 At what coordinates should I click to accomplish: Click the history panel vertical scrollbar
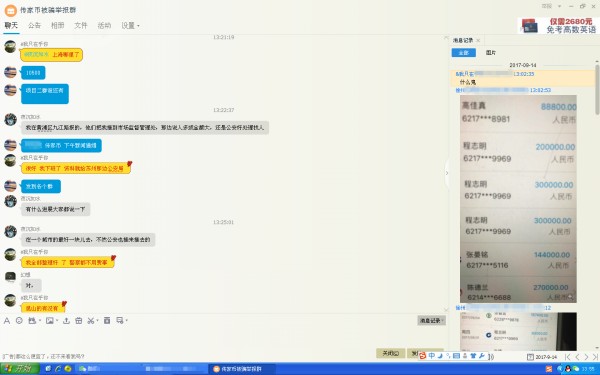(x=597, y=90)
